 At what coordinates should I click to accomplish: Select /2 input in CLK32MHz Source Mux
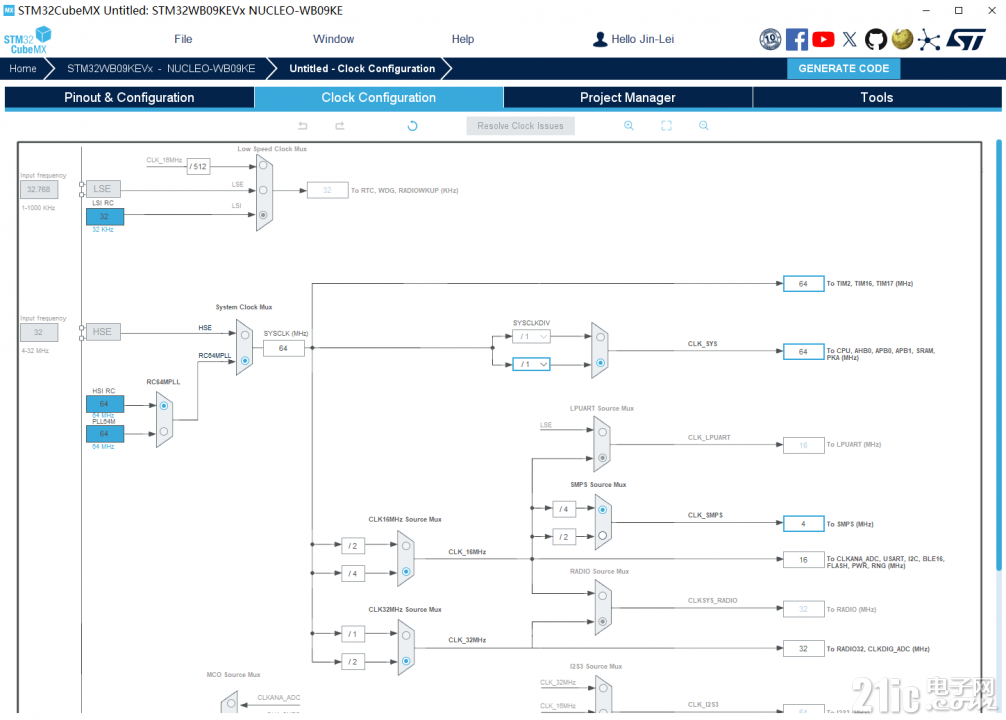point(406,661)
